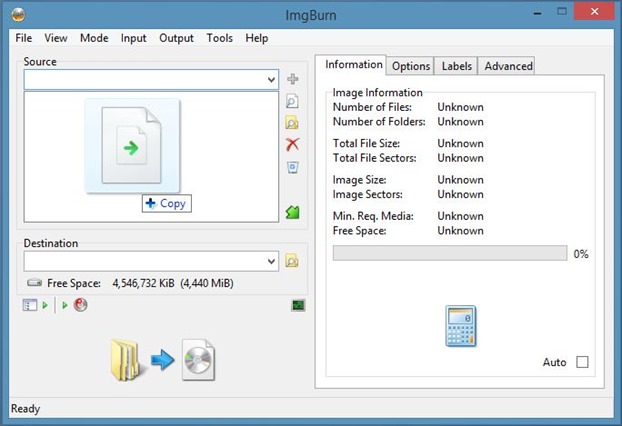Clear the source list recycle bin icon
This screenshot has width=622, height=426.
pos(293,167)
